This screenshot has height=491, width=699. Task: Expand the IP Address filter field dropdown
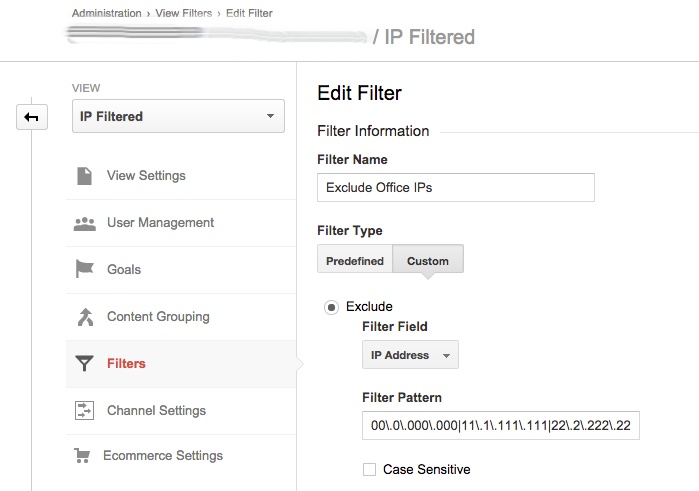coord(410,355)
